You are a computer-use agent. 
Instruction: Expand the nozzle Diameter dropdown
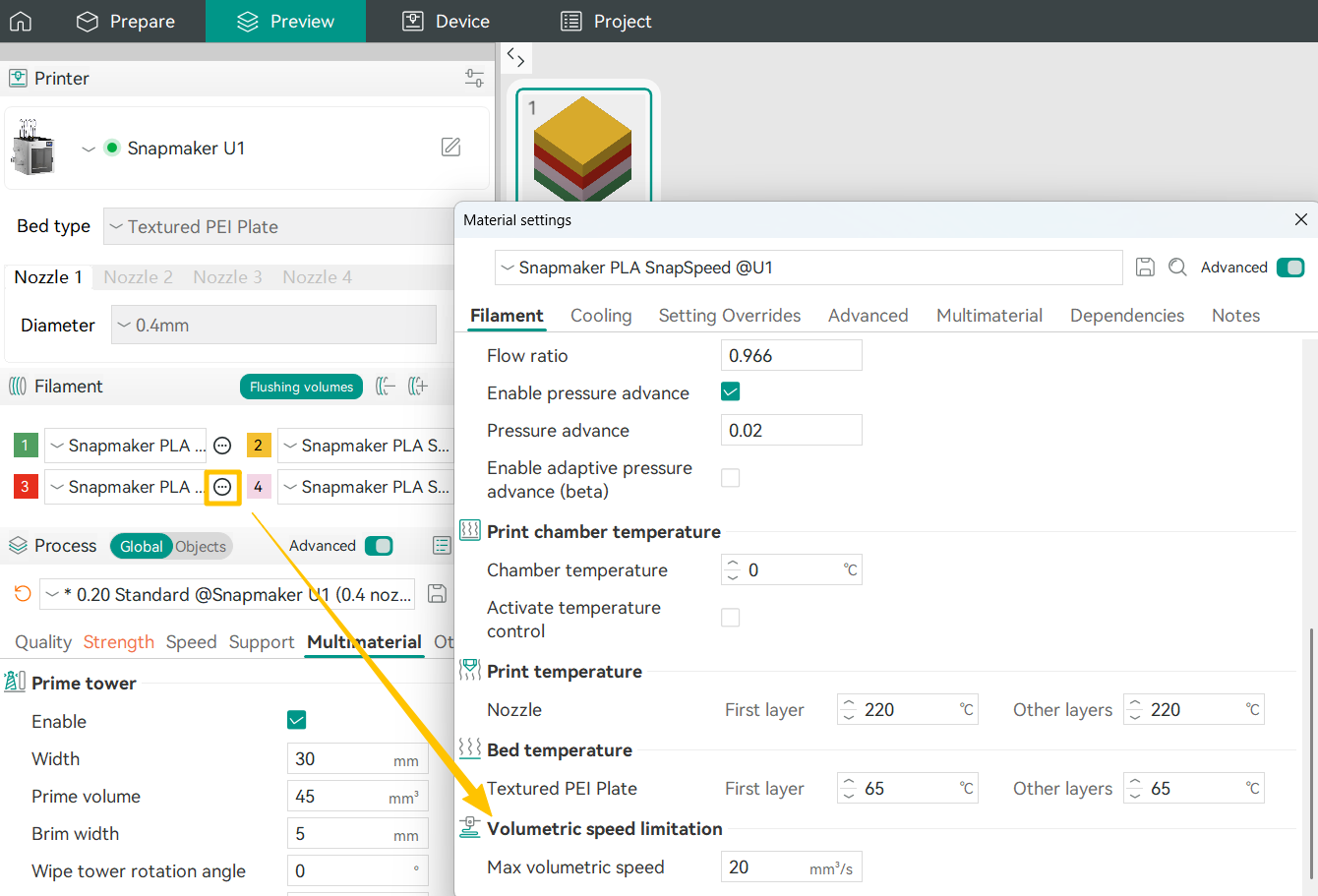click(273, 325)
